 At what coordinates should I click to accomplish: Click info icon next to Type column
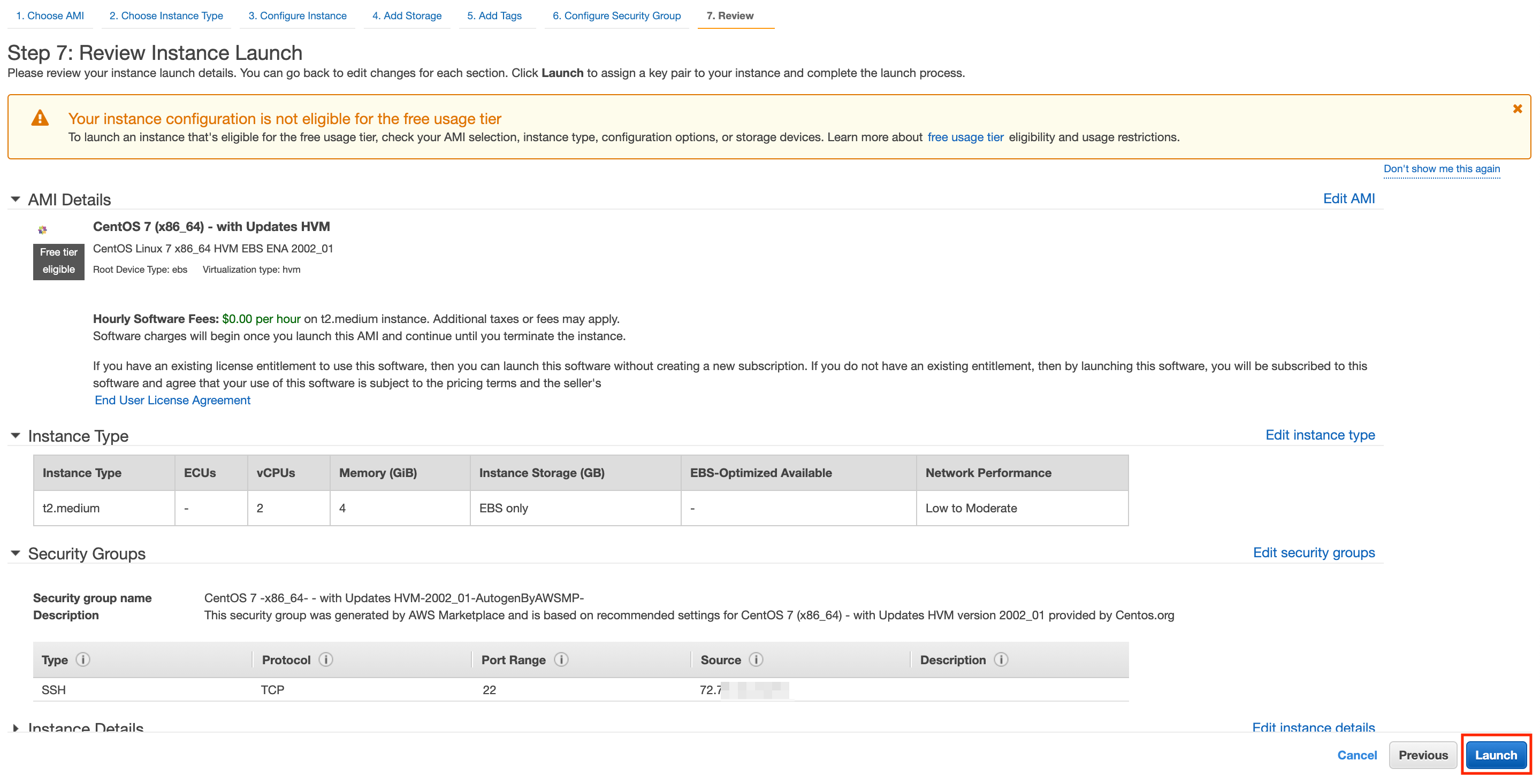click(83, 659)
